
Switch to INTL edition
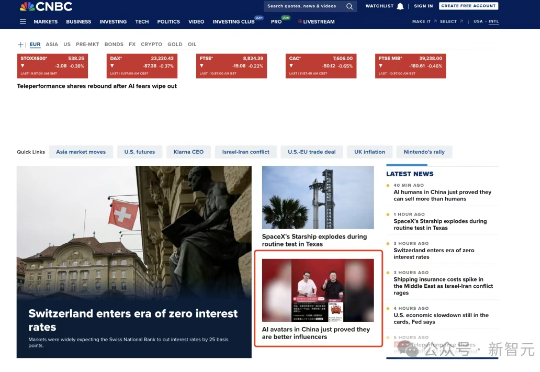pyautogui.click(x=494, y=21)
